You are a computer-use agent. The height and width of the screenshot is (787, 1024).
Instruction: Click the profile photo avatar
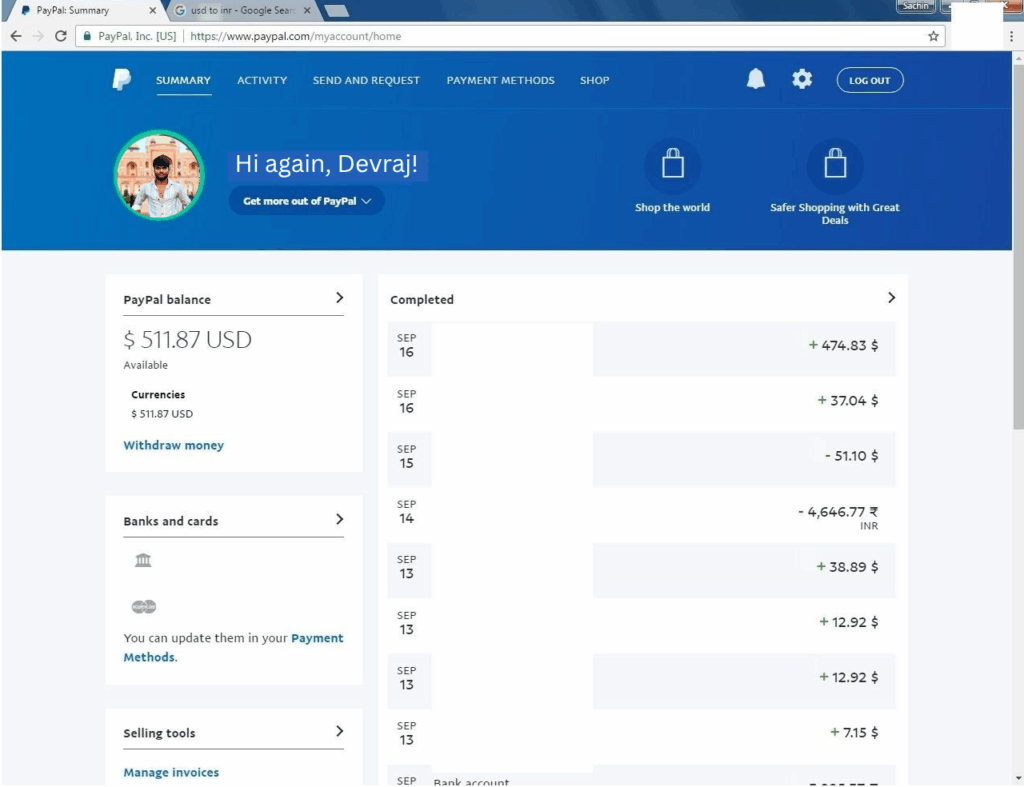click(x=159, y=176)
